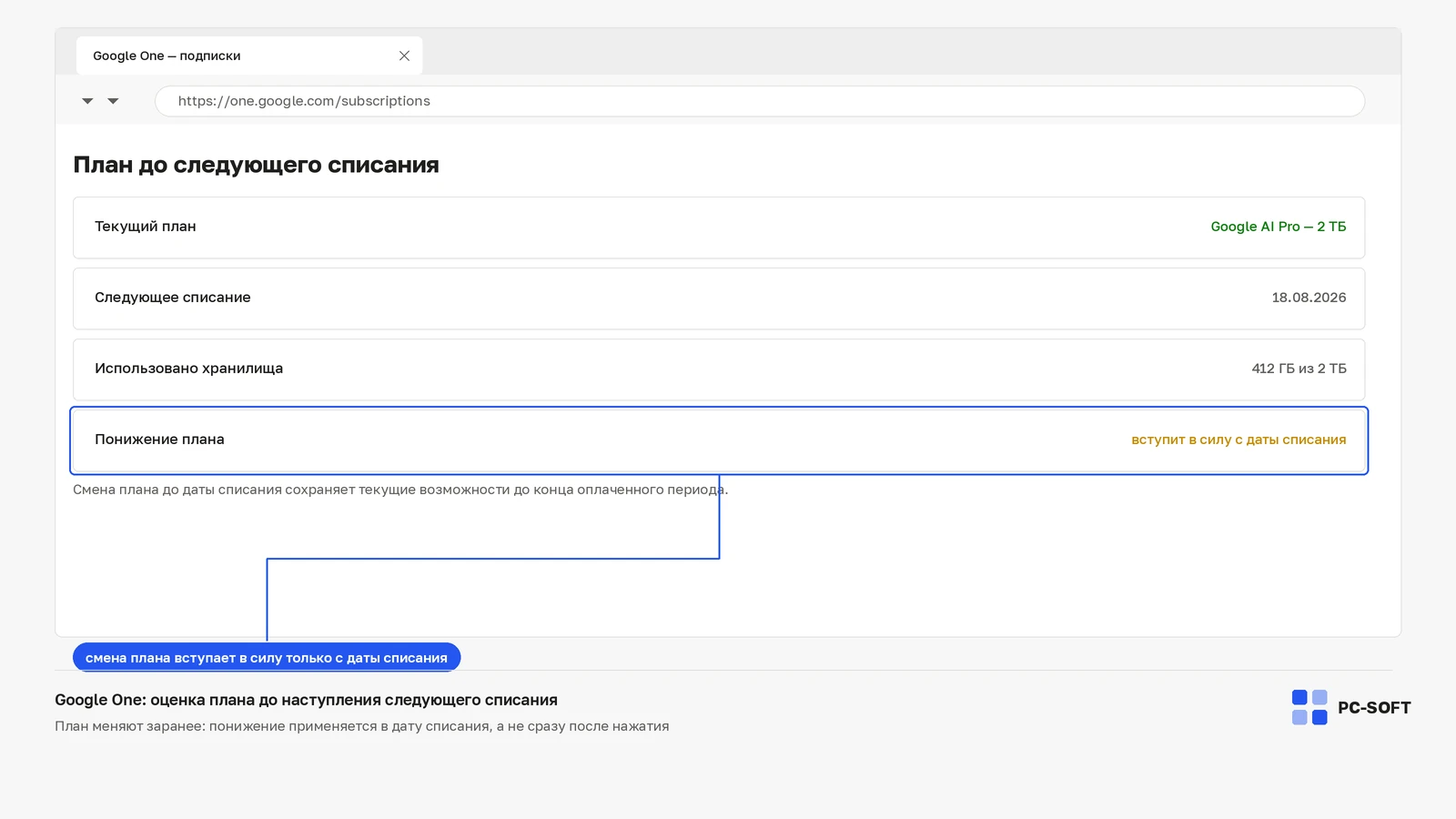Click the date 18.08.2026
The image size is (1456, 819).
[x=1309, y=298]
